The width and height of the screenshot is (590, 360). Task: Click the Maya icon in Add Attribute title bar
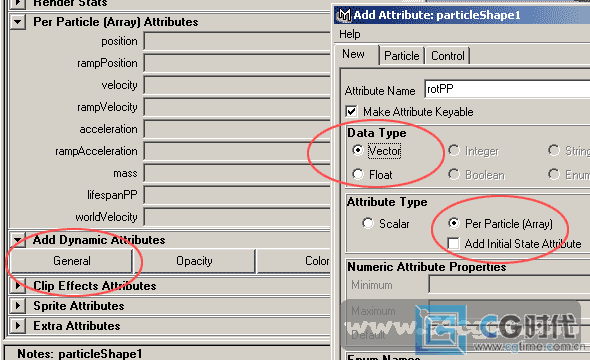click(344, 15)
